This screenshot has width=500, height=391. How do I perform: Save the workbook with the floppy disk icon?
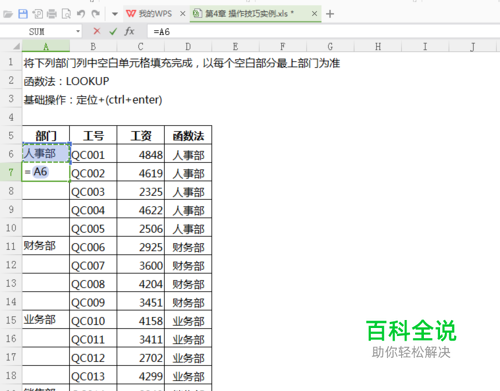tap(23, 14)
